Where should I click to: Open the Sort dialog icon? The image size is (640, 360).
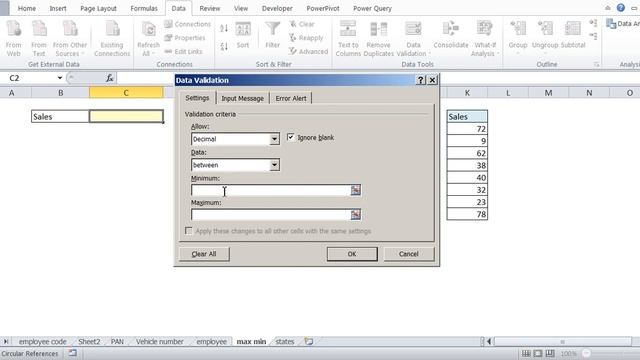[243, 35]
